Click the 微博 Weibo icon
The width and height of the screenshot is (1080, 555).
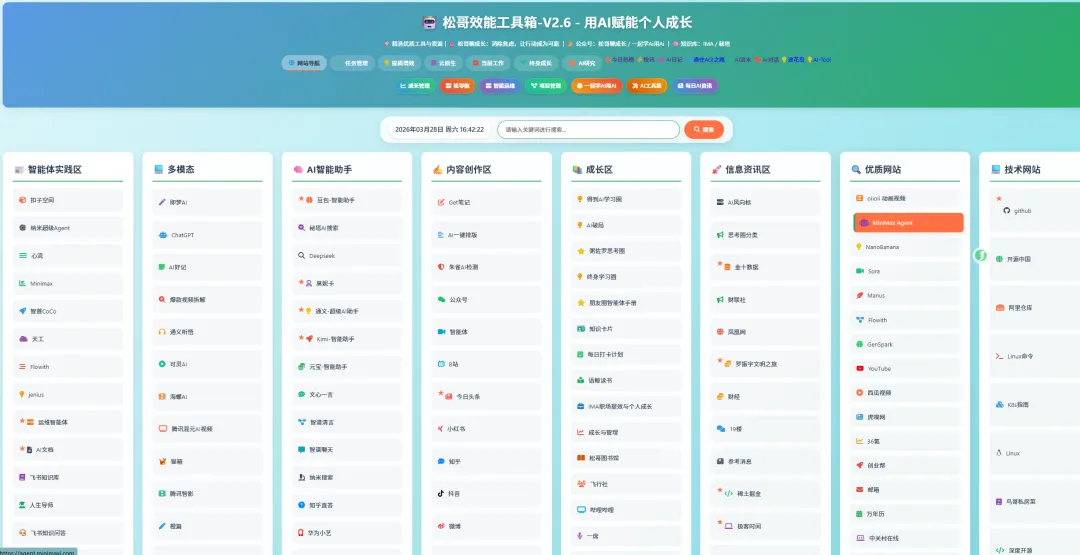pyautogui.click(x=442, y=525)
